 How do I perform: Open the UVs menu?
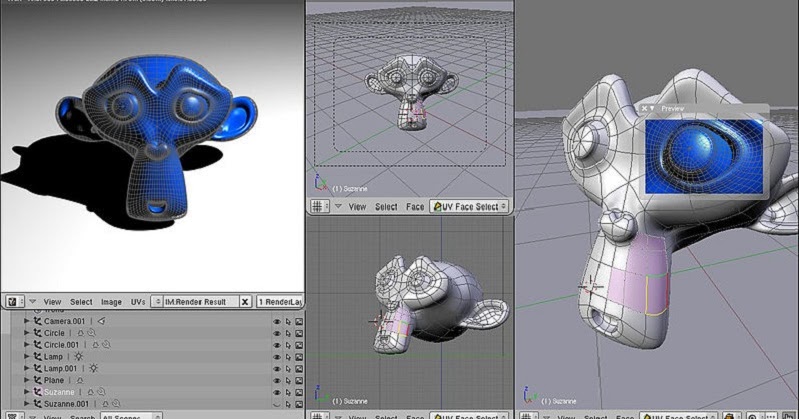(138, 302)
